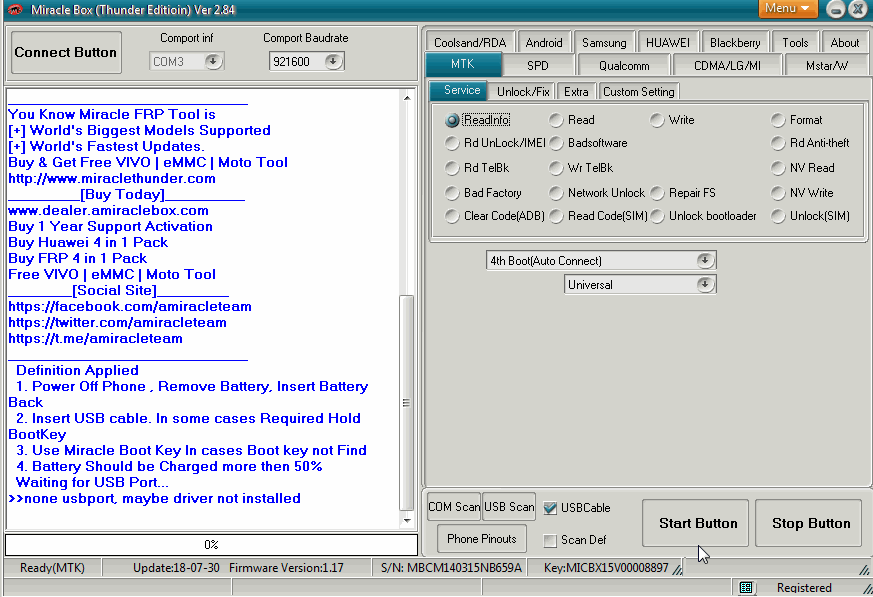Select the Read radio option

[x=556, y=120]
